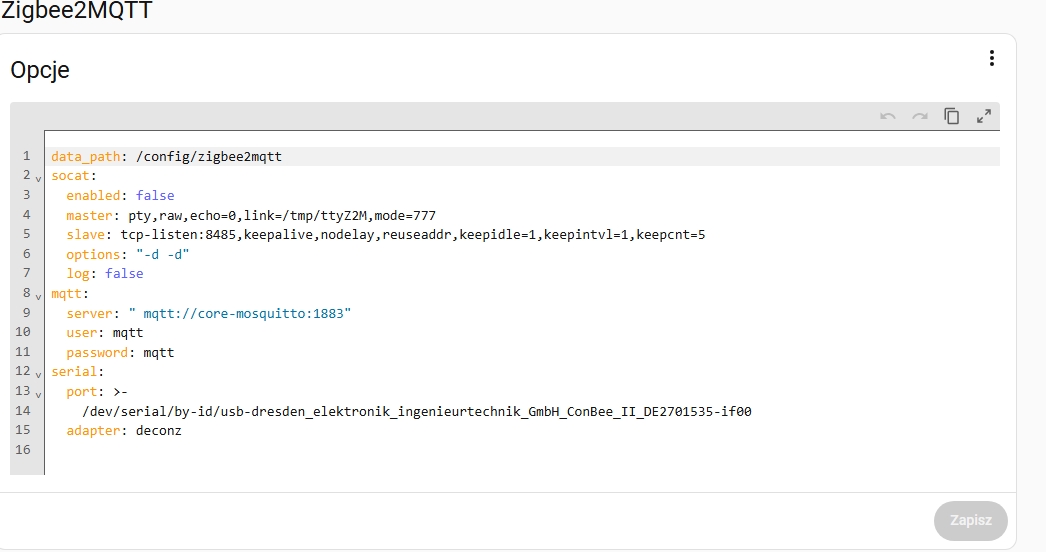The height and width of the screenshot is (552, 1046).
Task: Click the deconz adapter value
Action: coord(159,431)
